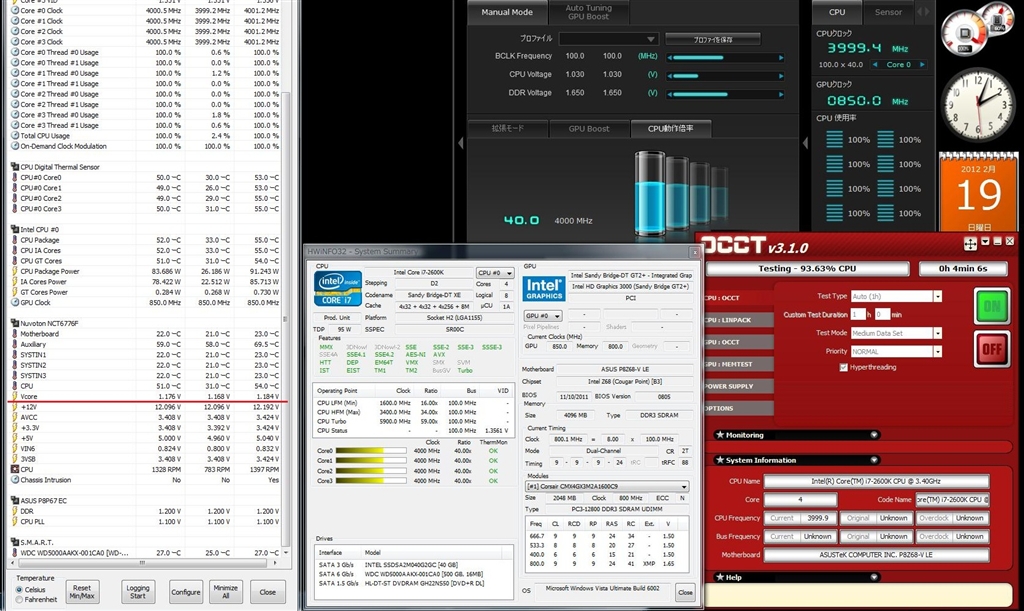Select the Fahrenheit temperature radio button
Screen dimensions: 1024x611
[19, 599]
